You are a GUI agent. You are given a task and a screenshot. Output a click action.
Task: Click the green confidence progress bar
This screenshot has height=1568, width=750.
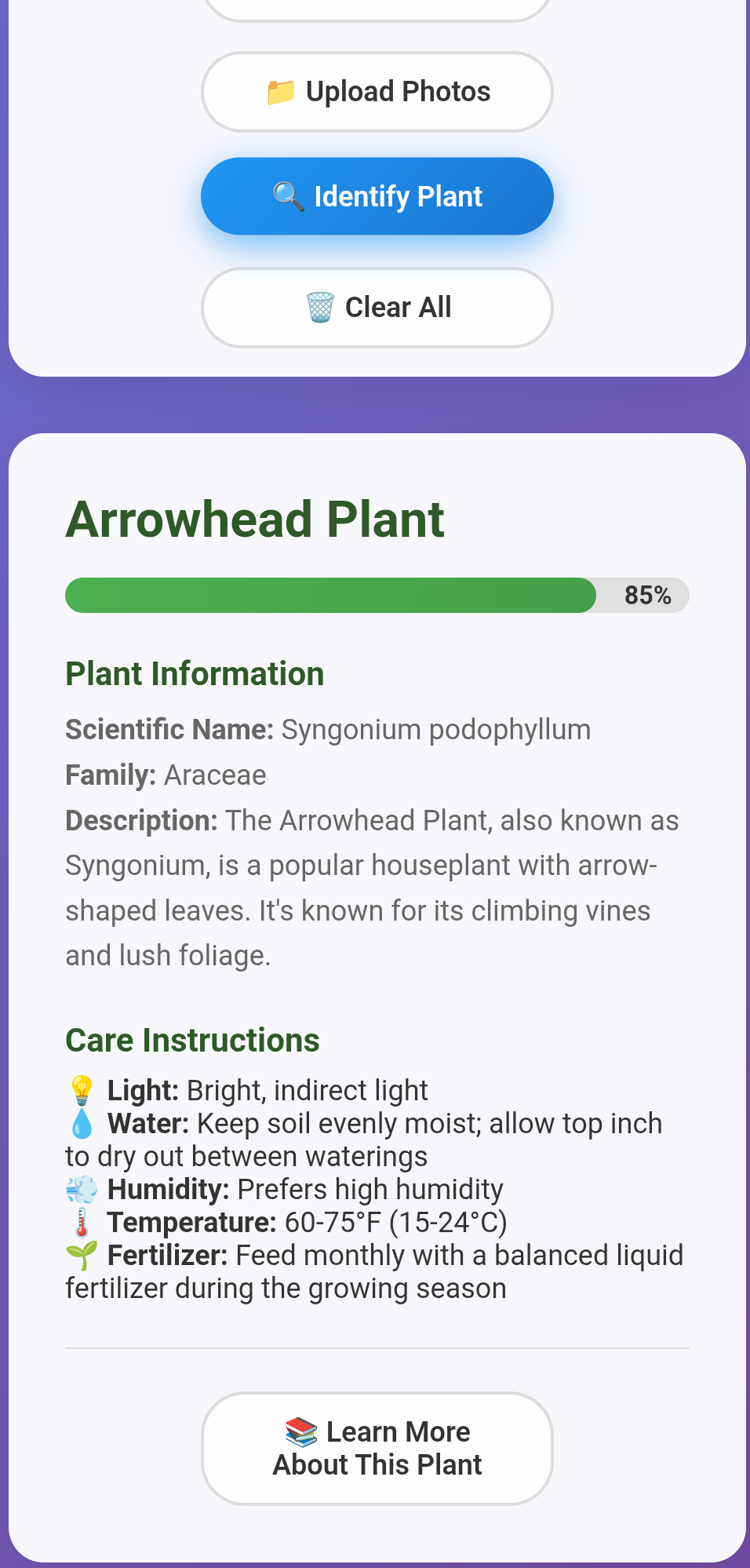[x=330, y=596]
